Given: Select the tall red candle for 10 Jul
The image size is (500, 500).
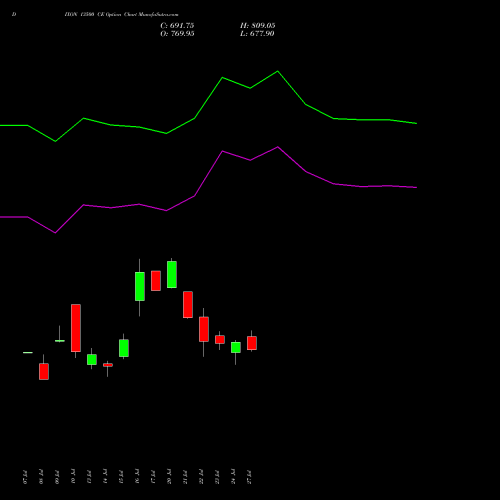Looking at the screenshot, I should [76, 328].
